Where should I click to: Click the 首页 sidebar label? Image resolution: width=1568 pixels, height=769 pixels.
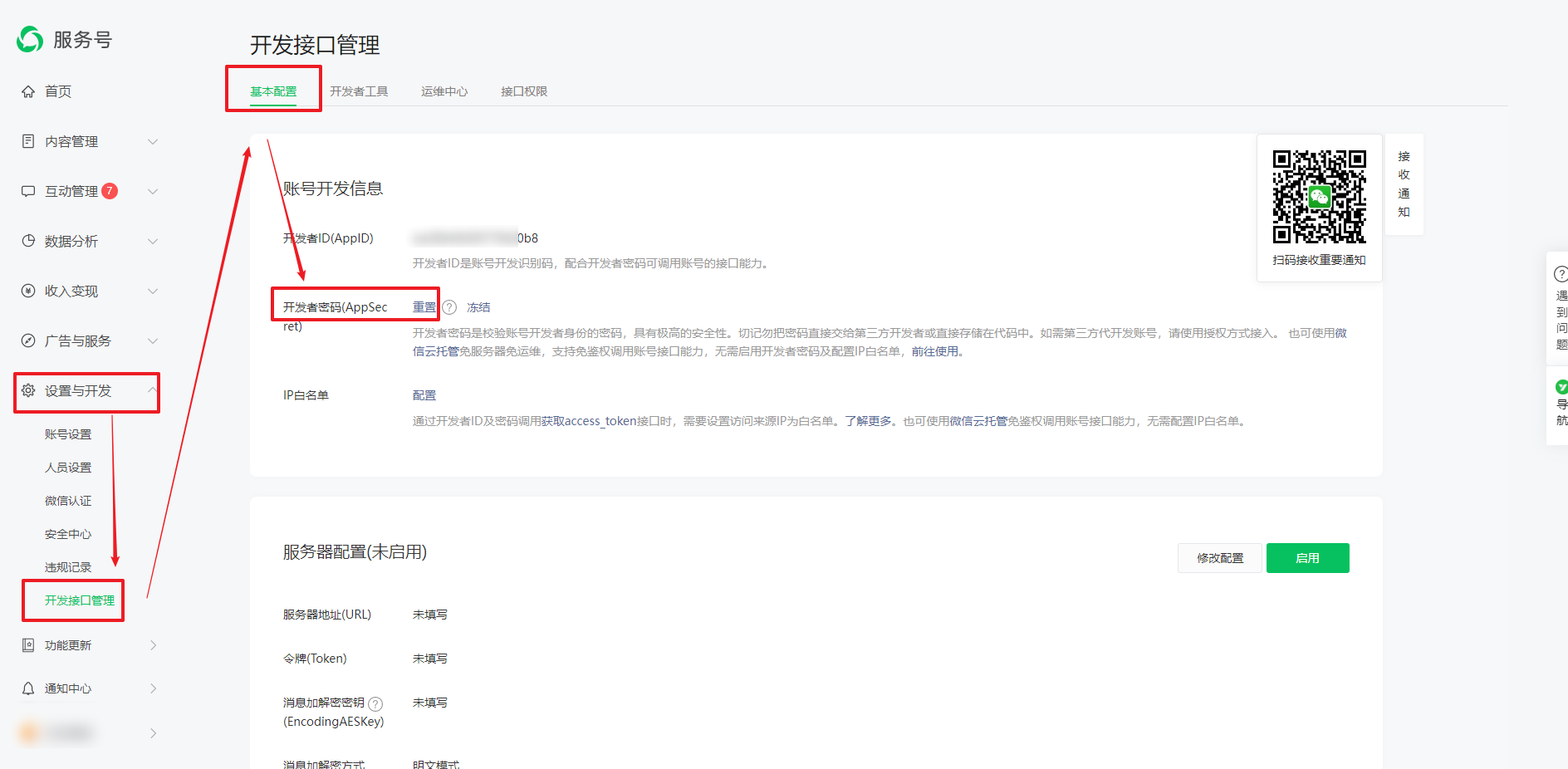point(58,91)
